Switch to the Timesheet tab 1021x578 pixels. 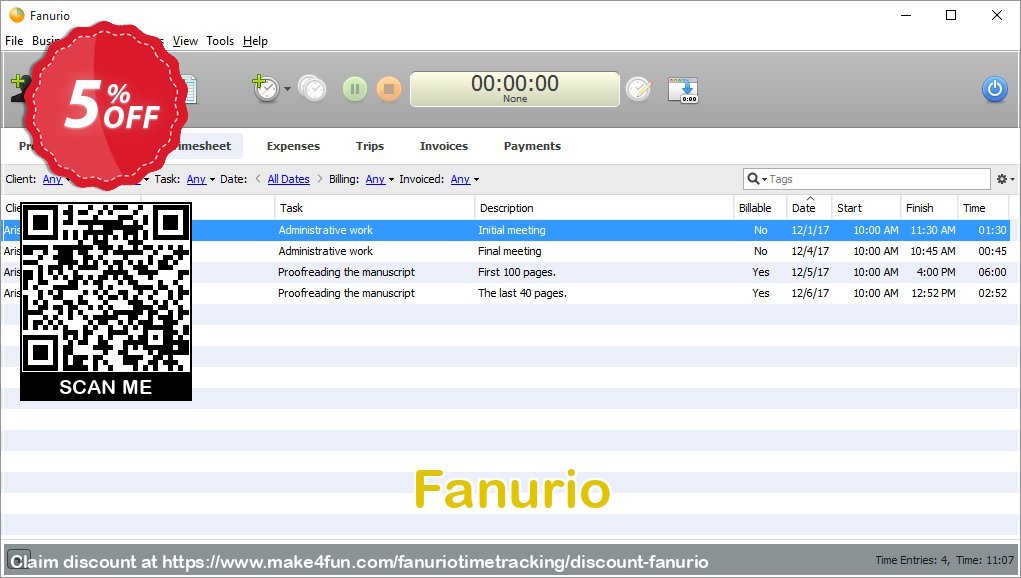pos(204,146)
